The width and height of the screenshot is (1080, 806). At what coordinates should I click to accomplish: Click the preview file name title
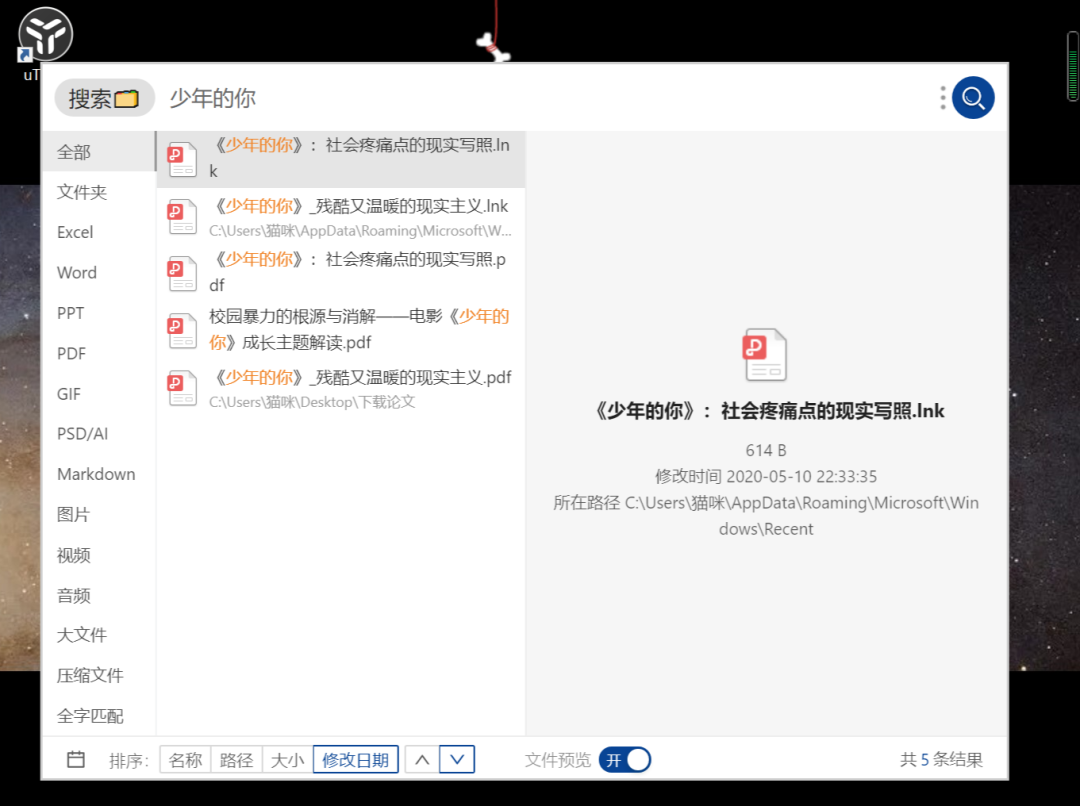pyautogui.click(x=767, y=411)
